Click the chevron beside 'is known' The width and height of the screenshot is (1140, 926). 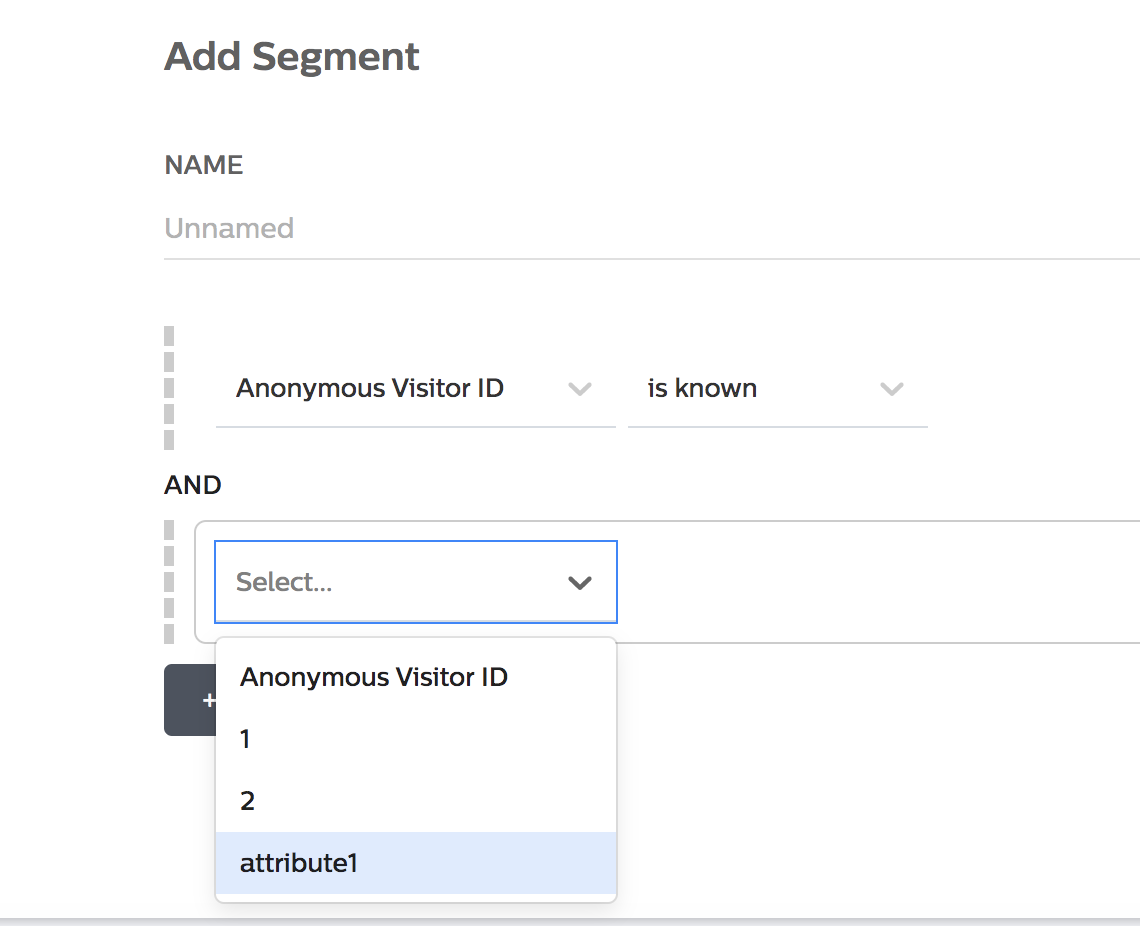891,389
